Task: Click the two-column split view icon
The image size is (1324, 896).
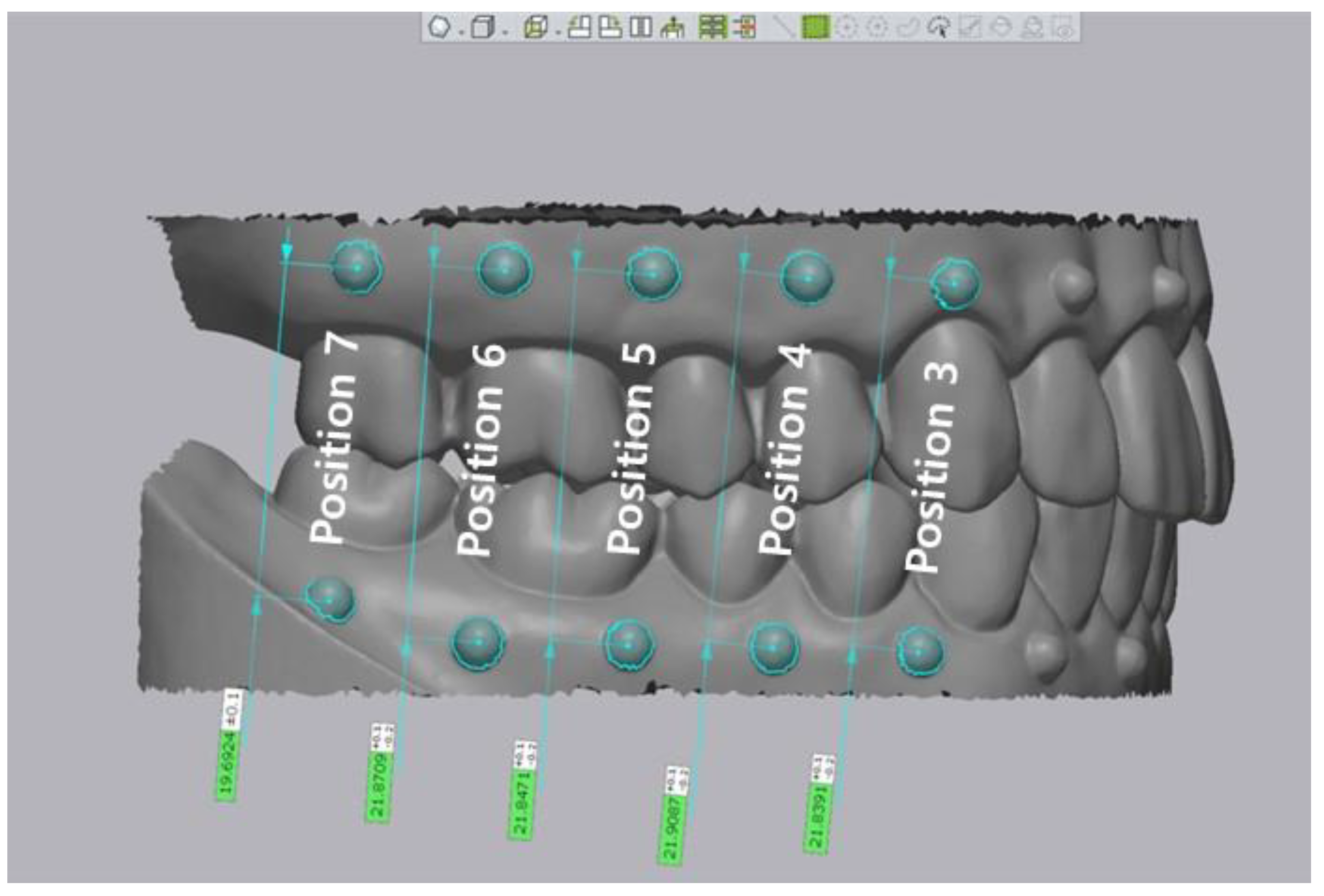Action: pos(640,27)
